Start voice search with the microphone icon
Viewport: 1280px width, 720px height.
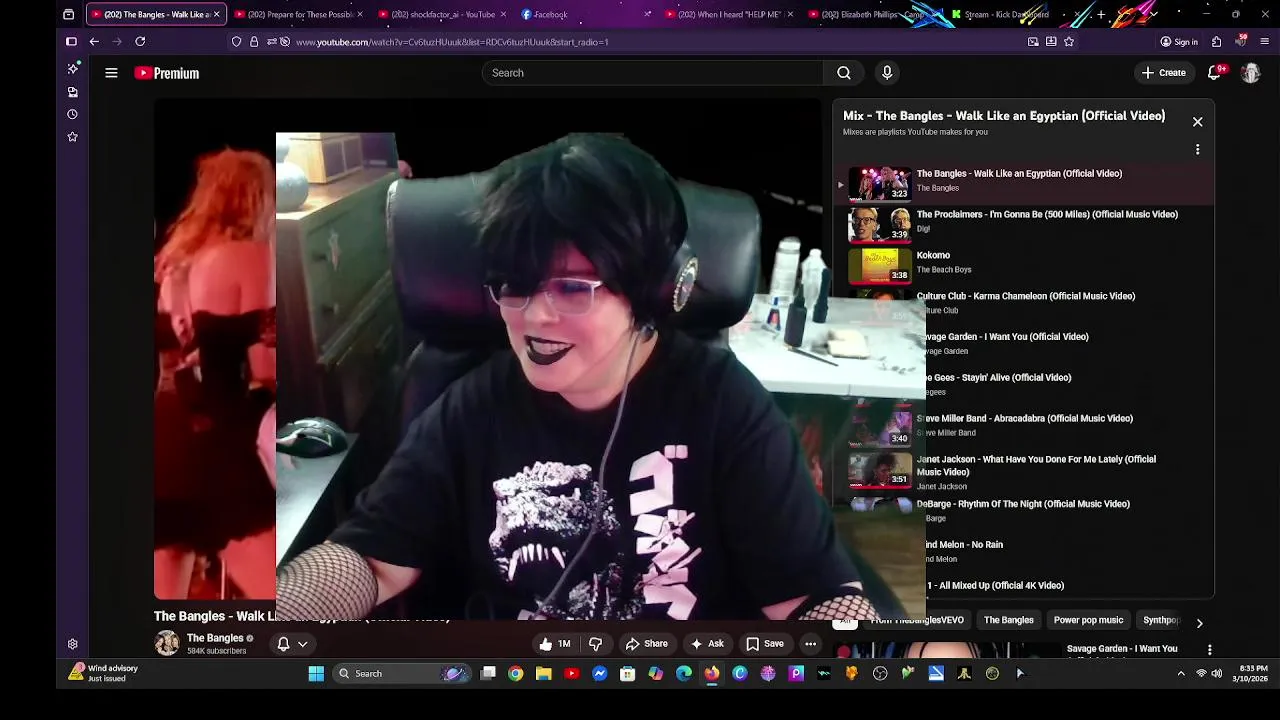[x=887, y=73]
